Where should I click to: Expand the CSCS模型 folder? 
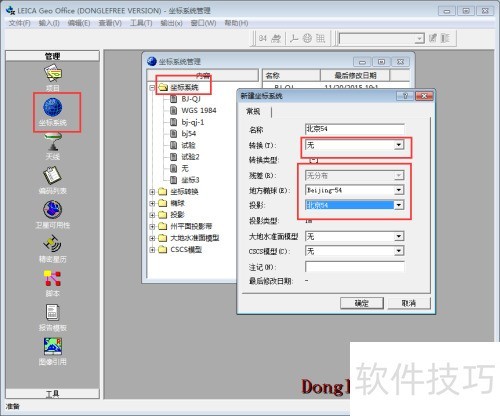pyautogui.click(x=152, y=250)
